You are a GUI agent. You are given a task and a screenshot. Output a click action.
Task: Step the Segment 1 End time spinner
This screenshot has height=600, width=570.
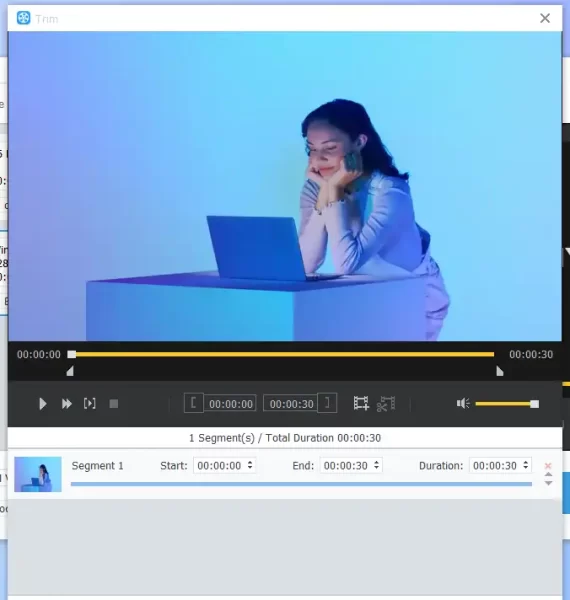point(376,465)
